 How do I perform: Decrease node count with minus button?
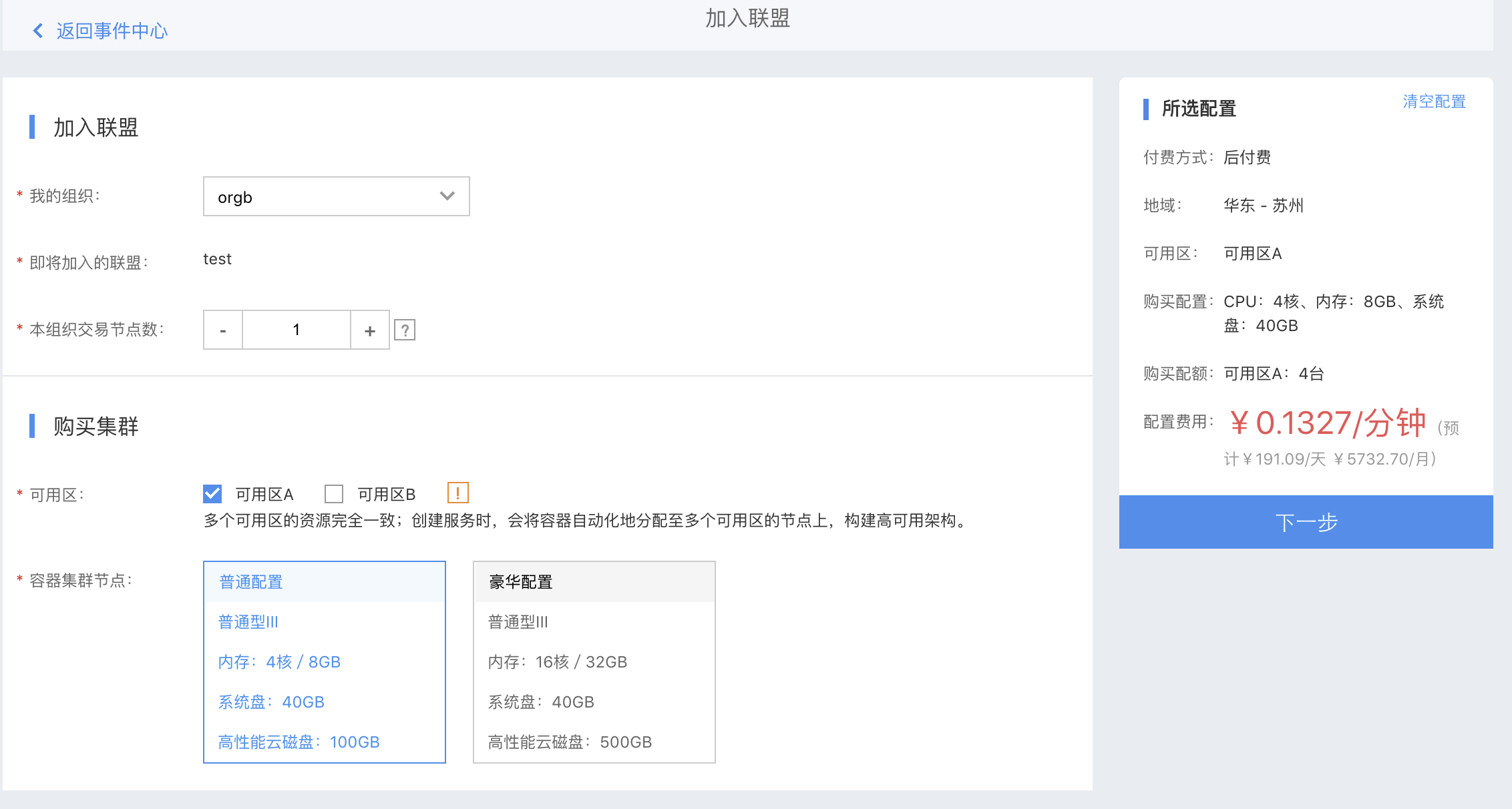pyautogui.click(x=223, y=330)
